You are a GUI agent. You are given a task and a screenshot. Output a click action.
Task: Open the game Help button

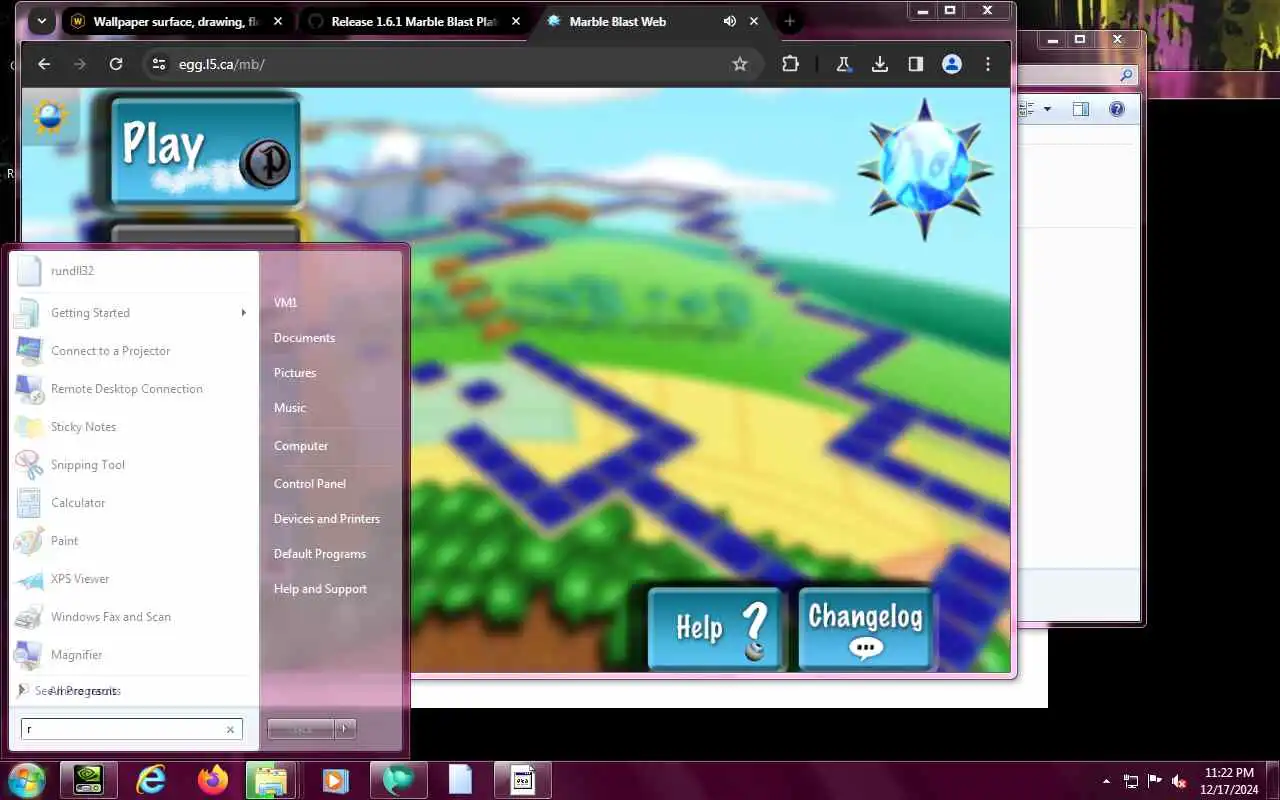click(x=716, y=628)
